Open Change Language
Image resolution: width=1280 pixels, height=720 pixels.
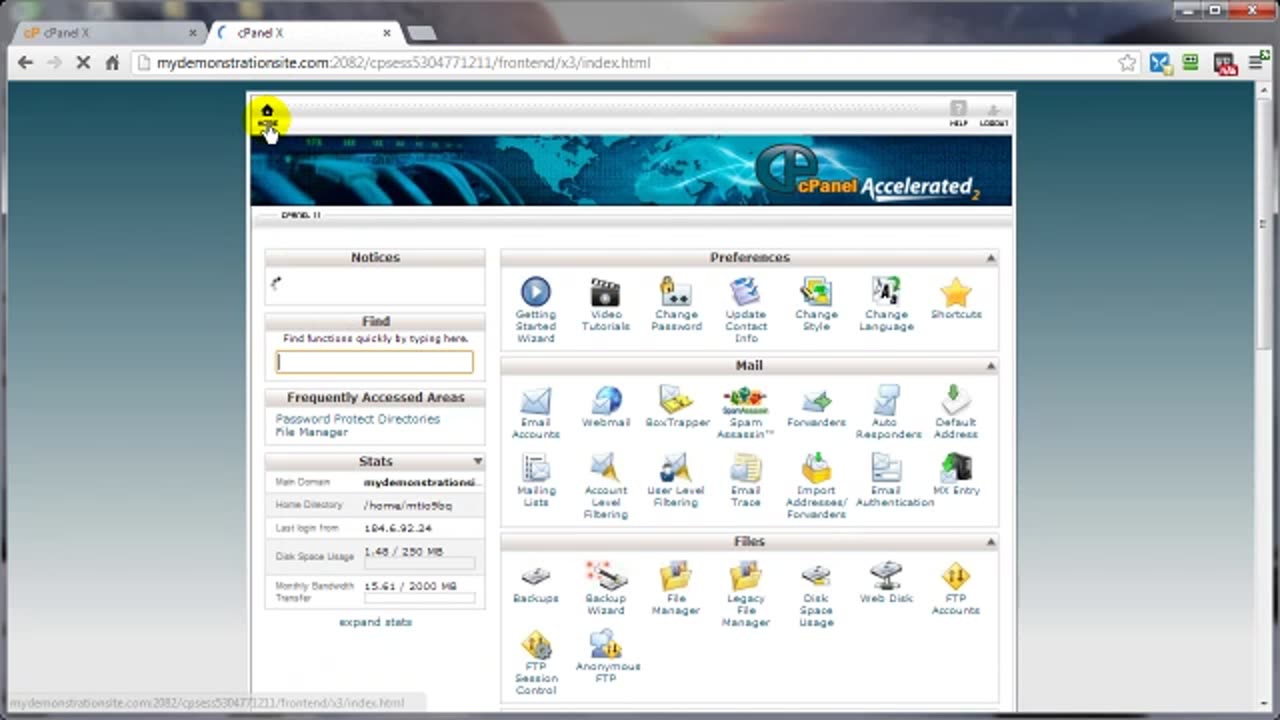click(x=886, y=304)
